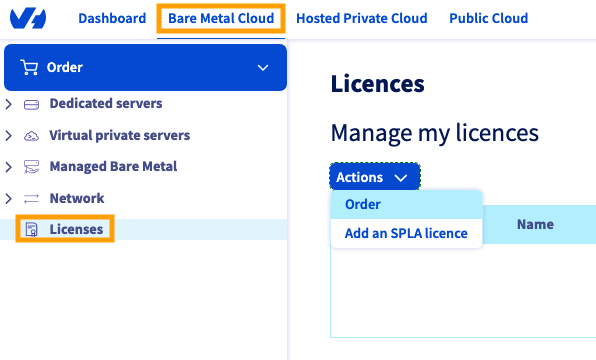
Task: Open Virtual private servers in the sidebar
Action: coord(119,135)
